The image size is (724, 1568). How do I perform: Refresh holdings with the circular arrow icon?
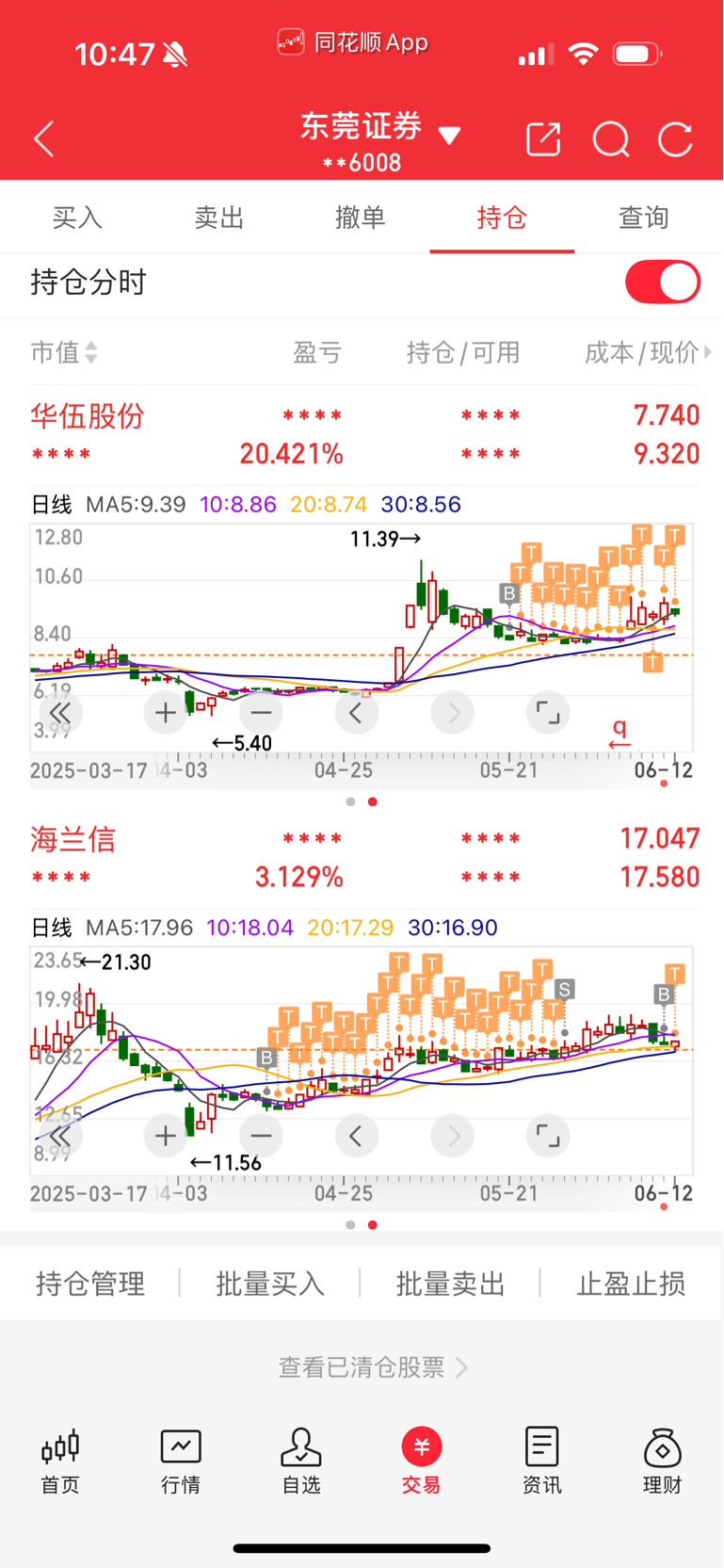point(675,139)
